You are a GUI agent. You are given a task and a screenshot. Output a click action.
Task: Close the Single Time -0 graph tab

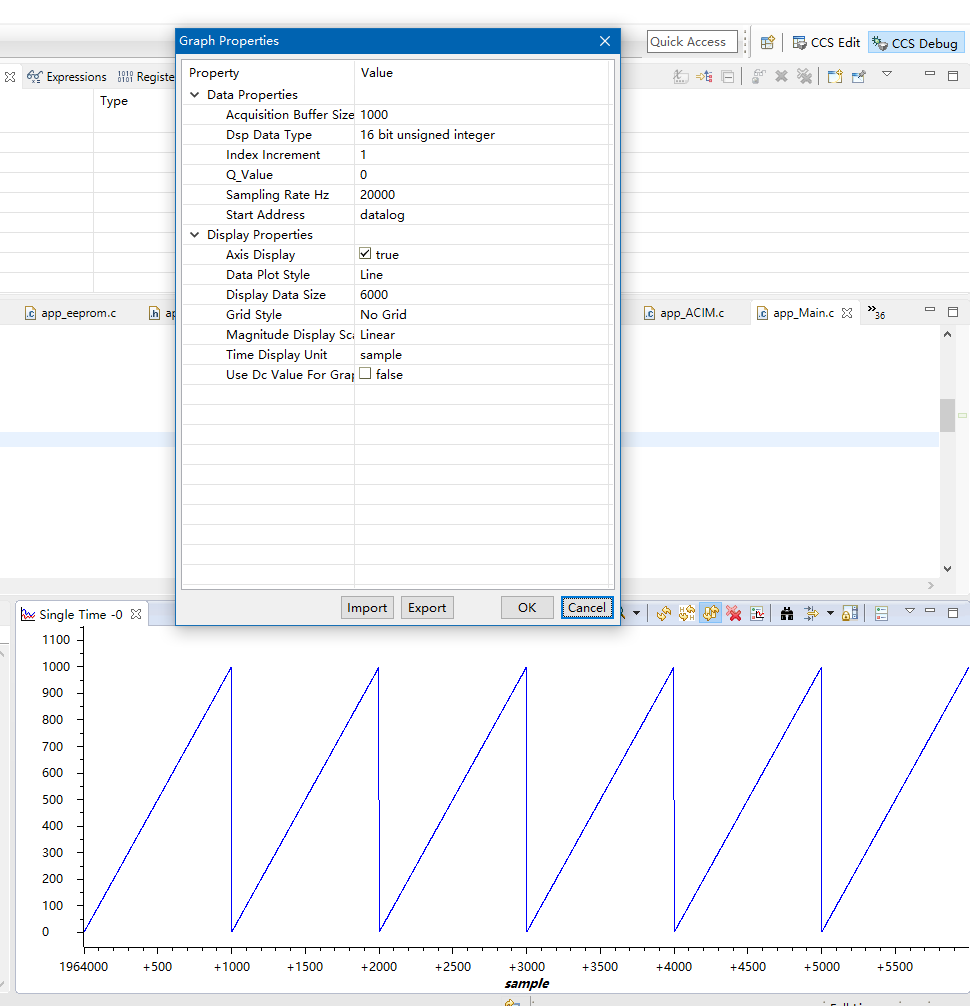click(136, 614)
